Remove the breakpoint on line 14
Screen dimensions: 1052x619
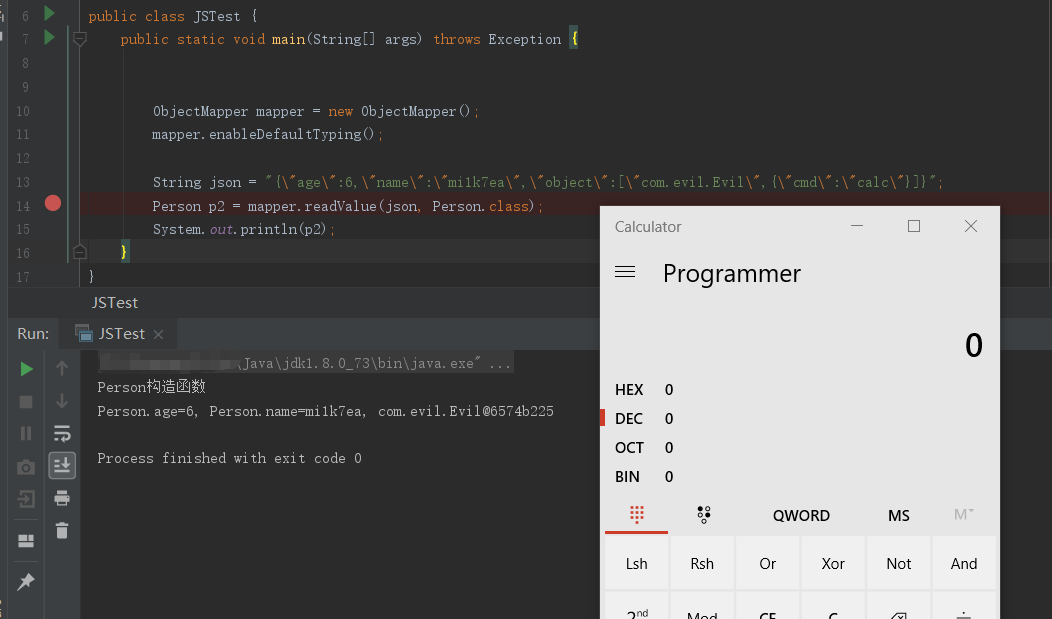[x=53, y=204]
